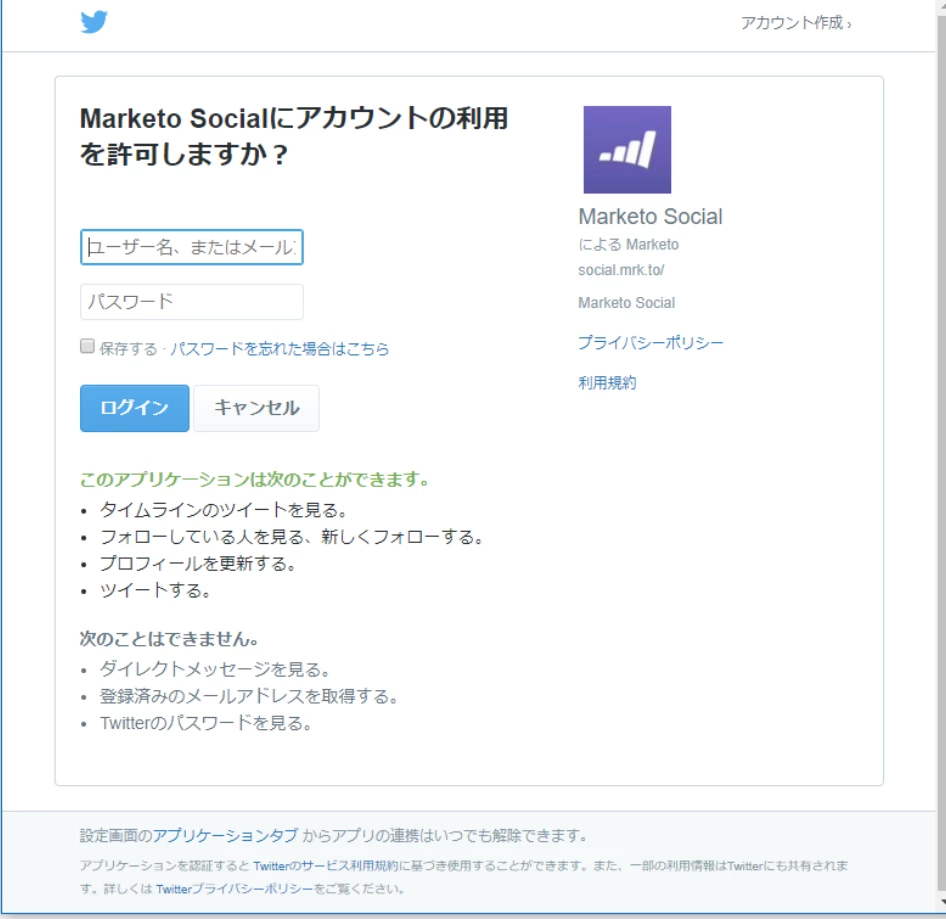Open Twitterのサービス利用規約 link
946x919 pixels.
tap(326, 866)
